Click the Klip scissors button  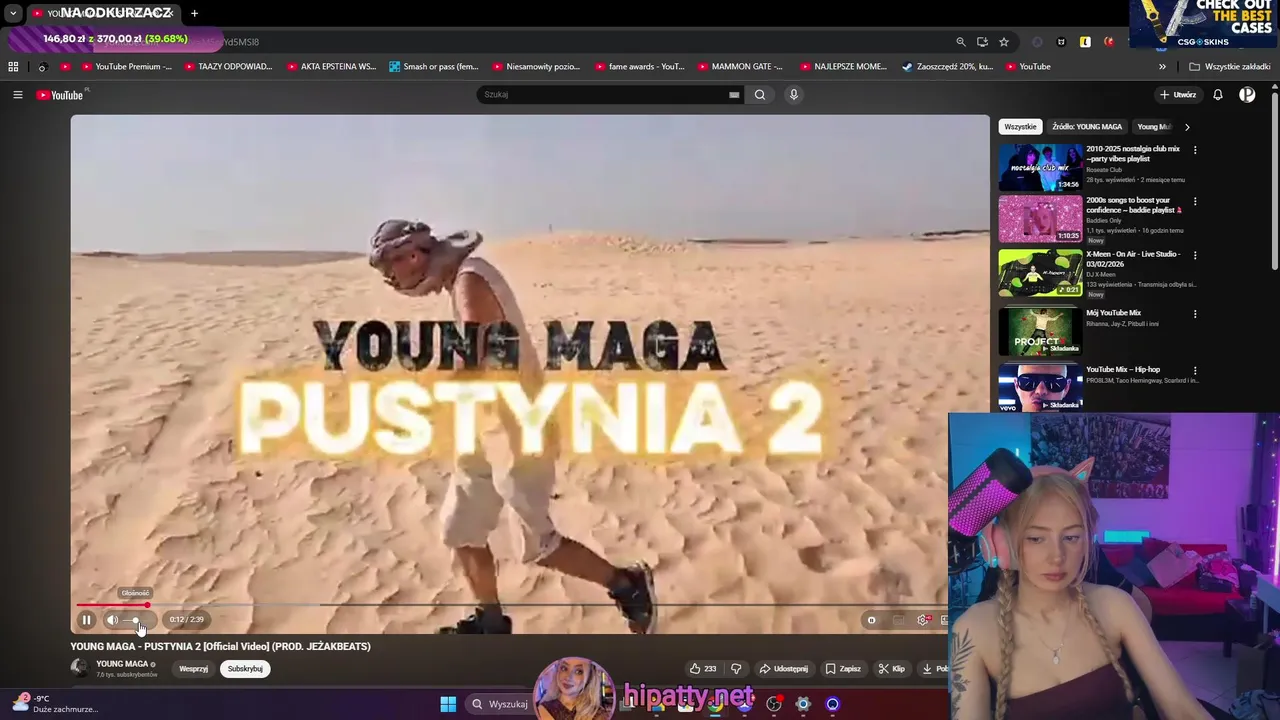click(x=892, y=669)
